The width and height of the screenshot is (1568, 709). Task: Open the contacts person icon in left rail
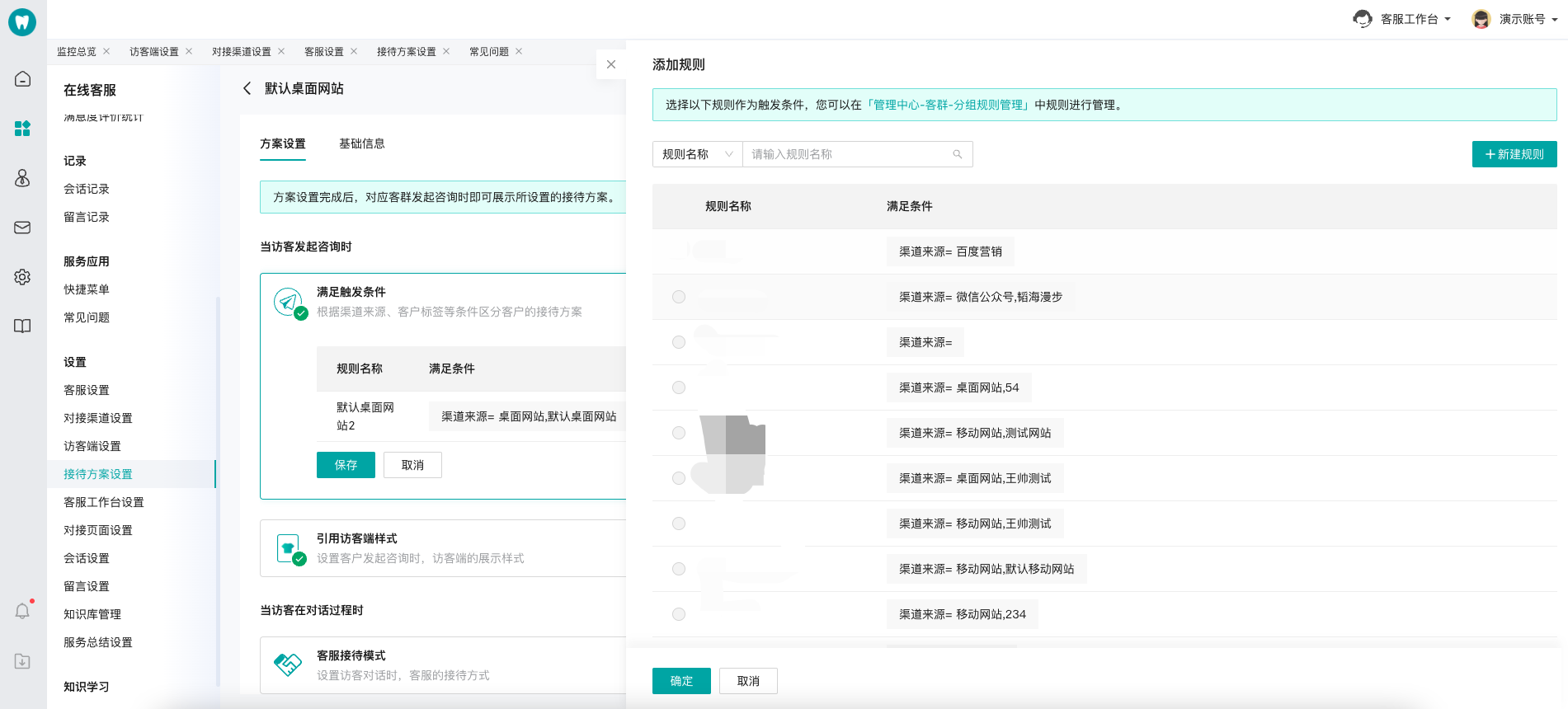(22, 178)
